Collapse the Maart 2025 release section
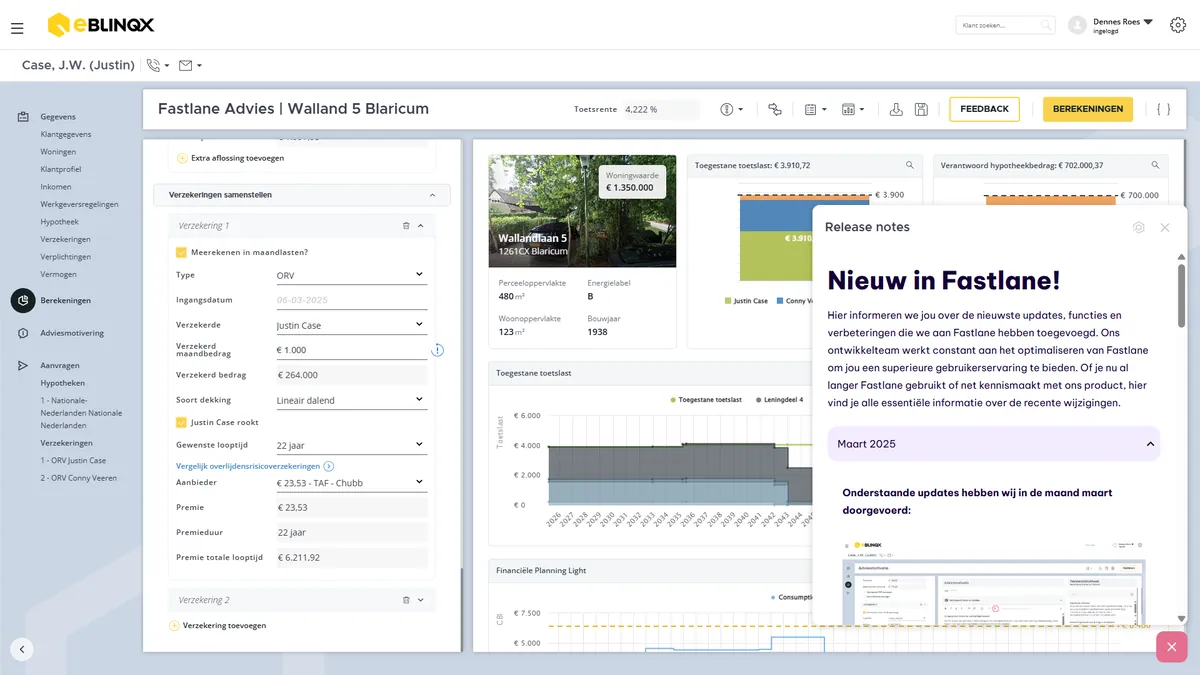 994,444
